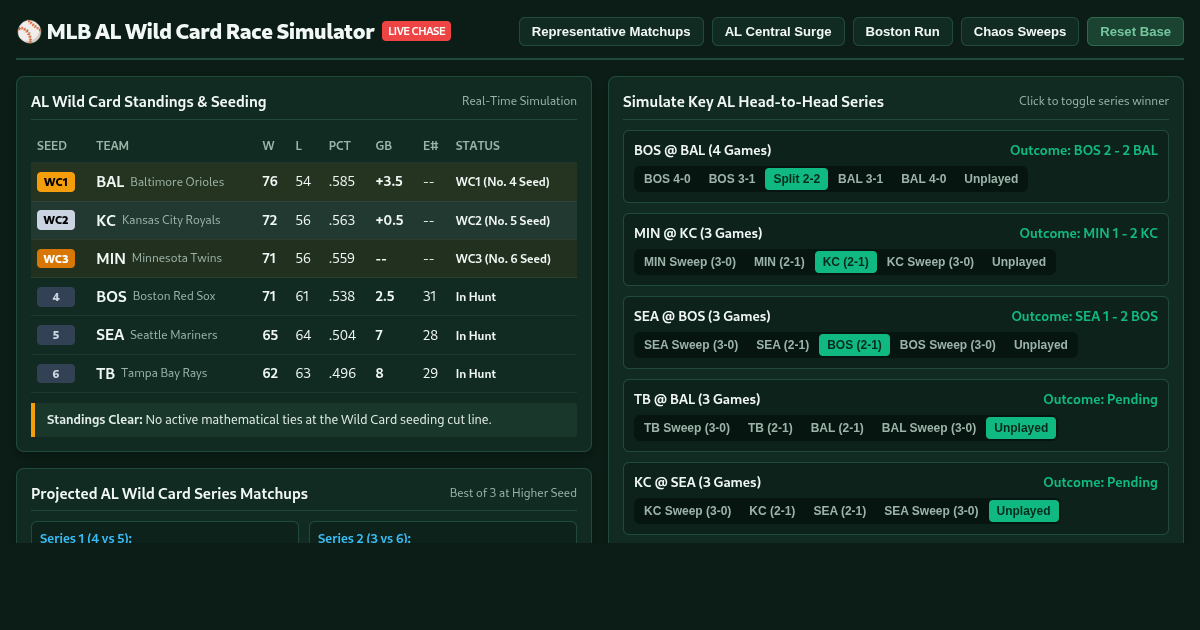1200x630 pixels.
Task: Click 'WC3 (No. 6 Seed)' status text
Action: tap(503, 258)
